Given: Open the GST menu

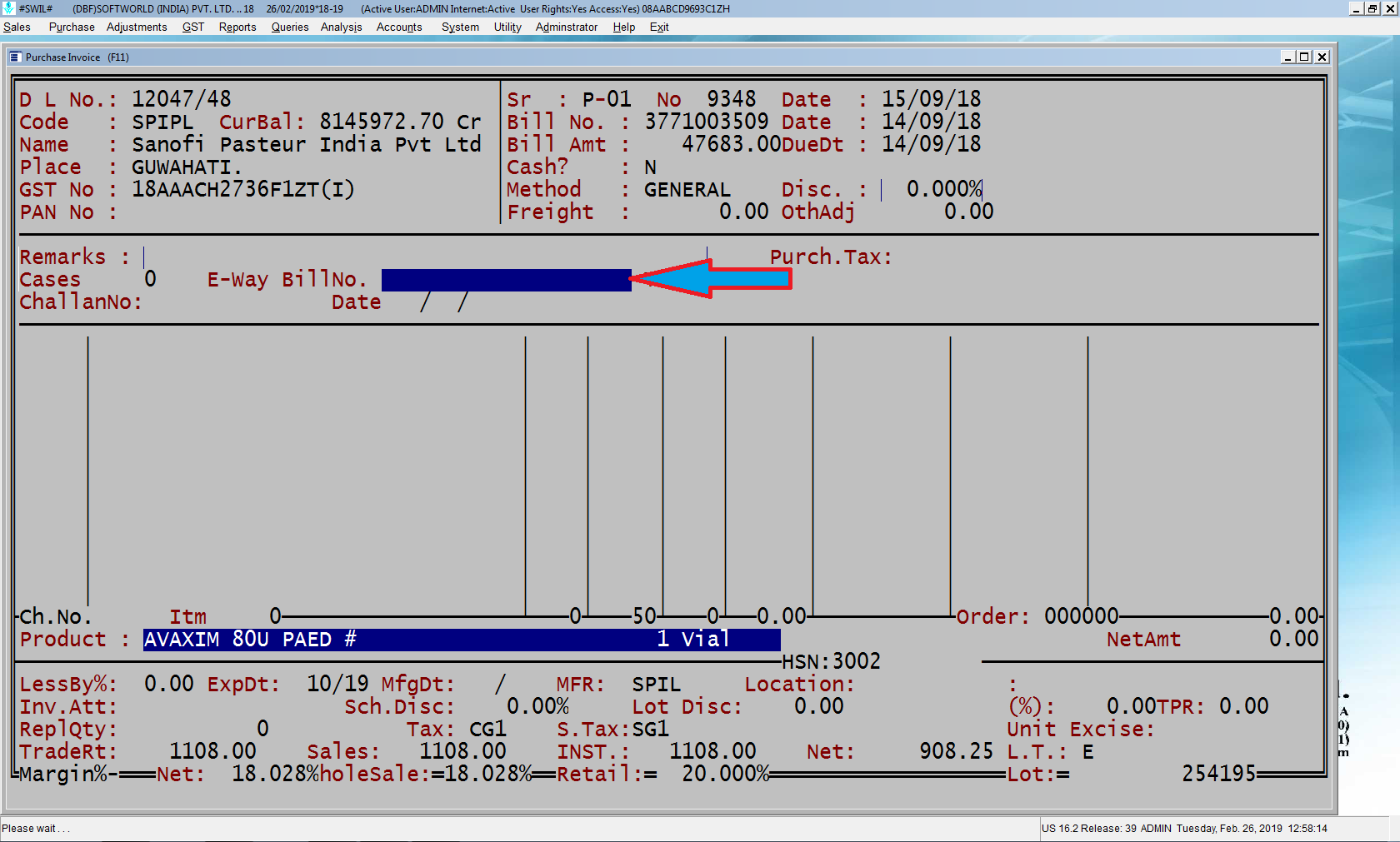Looking at the screenshot, I should [192, 27].
